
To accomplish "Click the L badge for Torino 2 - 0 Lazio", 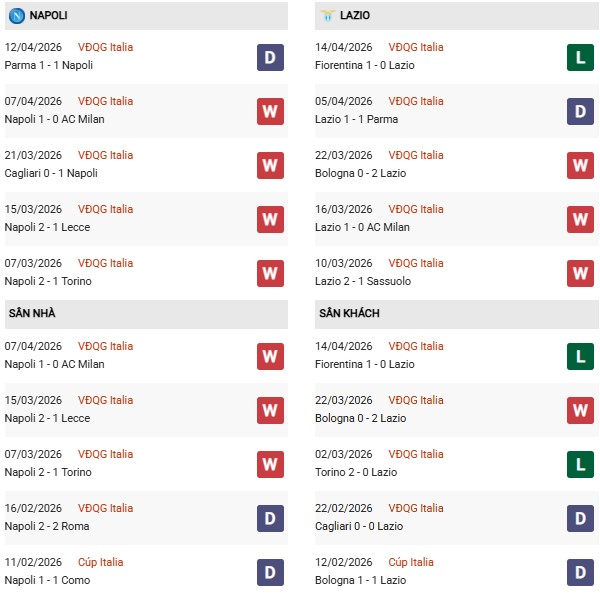I will coord(580,464).
